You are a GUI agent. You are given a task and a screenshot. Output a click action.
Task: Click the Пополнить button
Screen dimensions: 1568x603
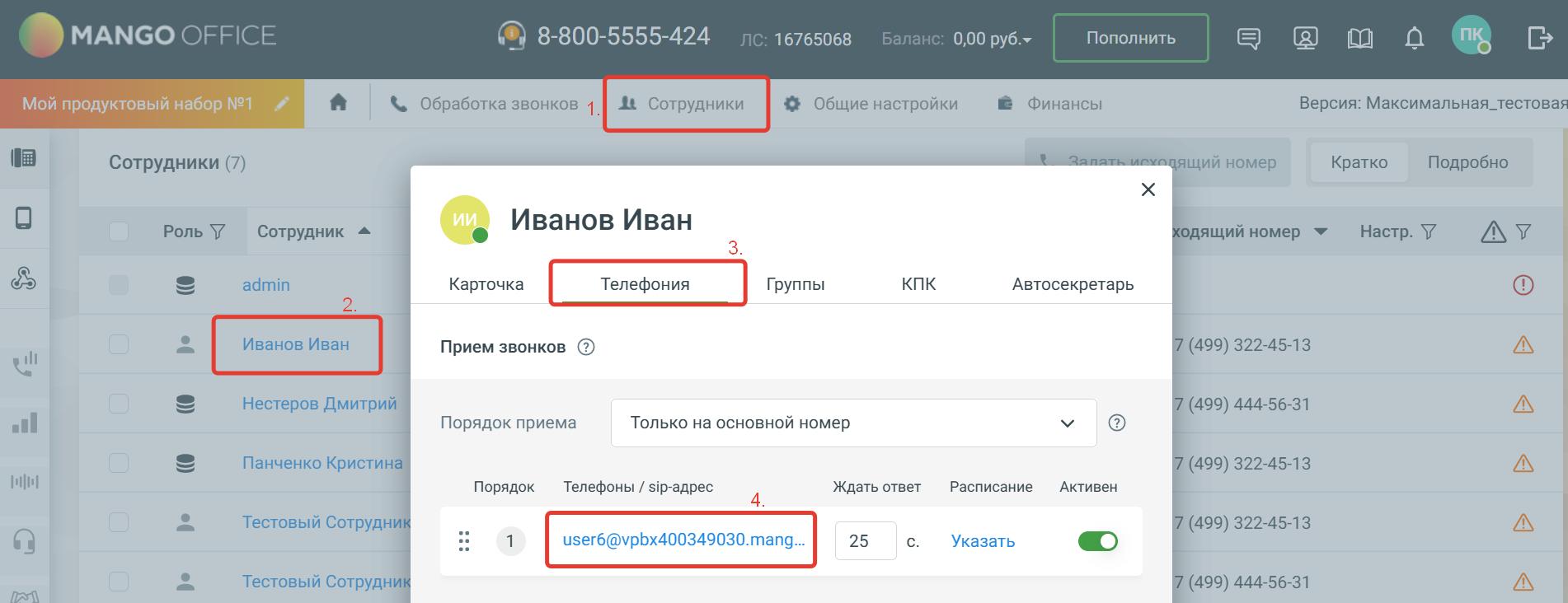(x=1130, y=38)
